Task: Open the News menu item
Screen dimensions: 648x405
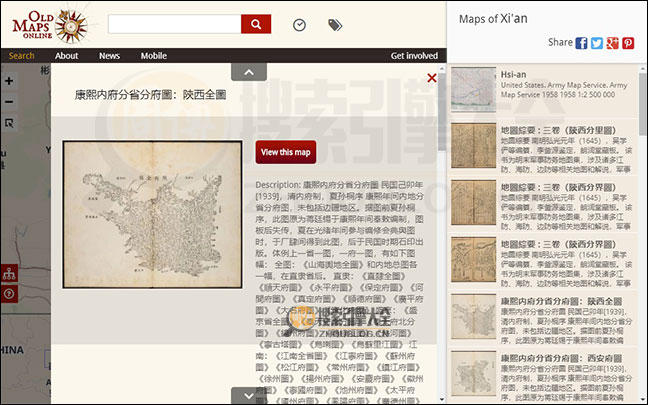Action: (110, 56)
